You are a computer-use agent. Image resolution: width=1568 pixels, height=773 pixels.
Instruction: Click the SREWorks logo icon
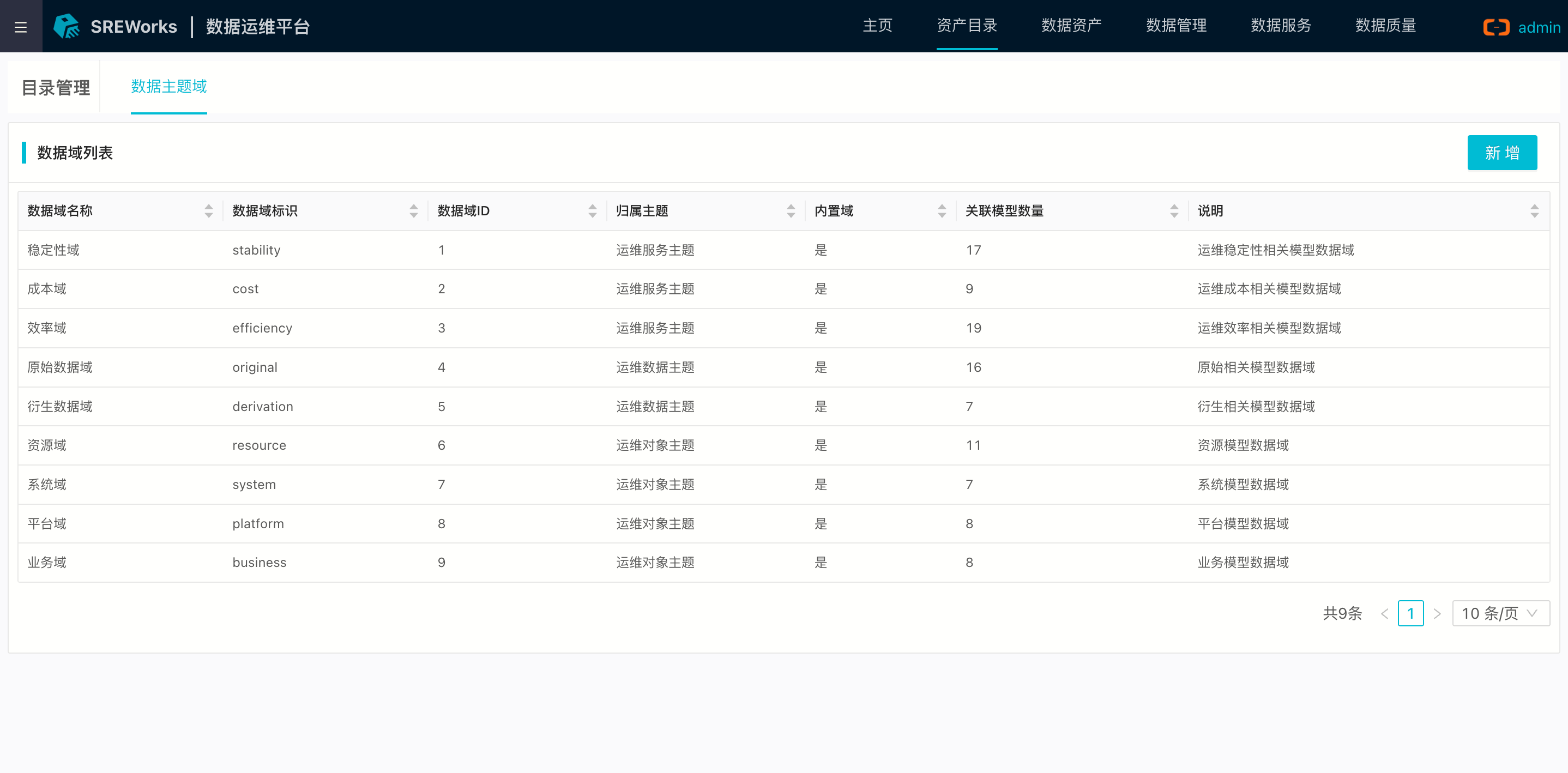tap(67, 26)
